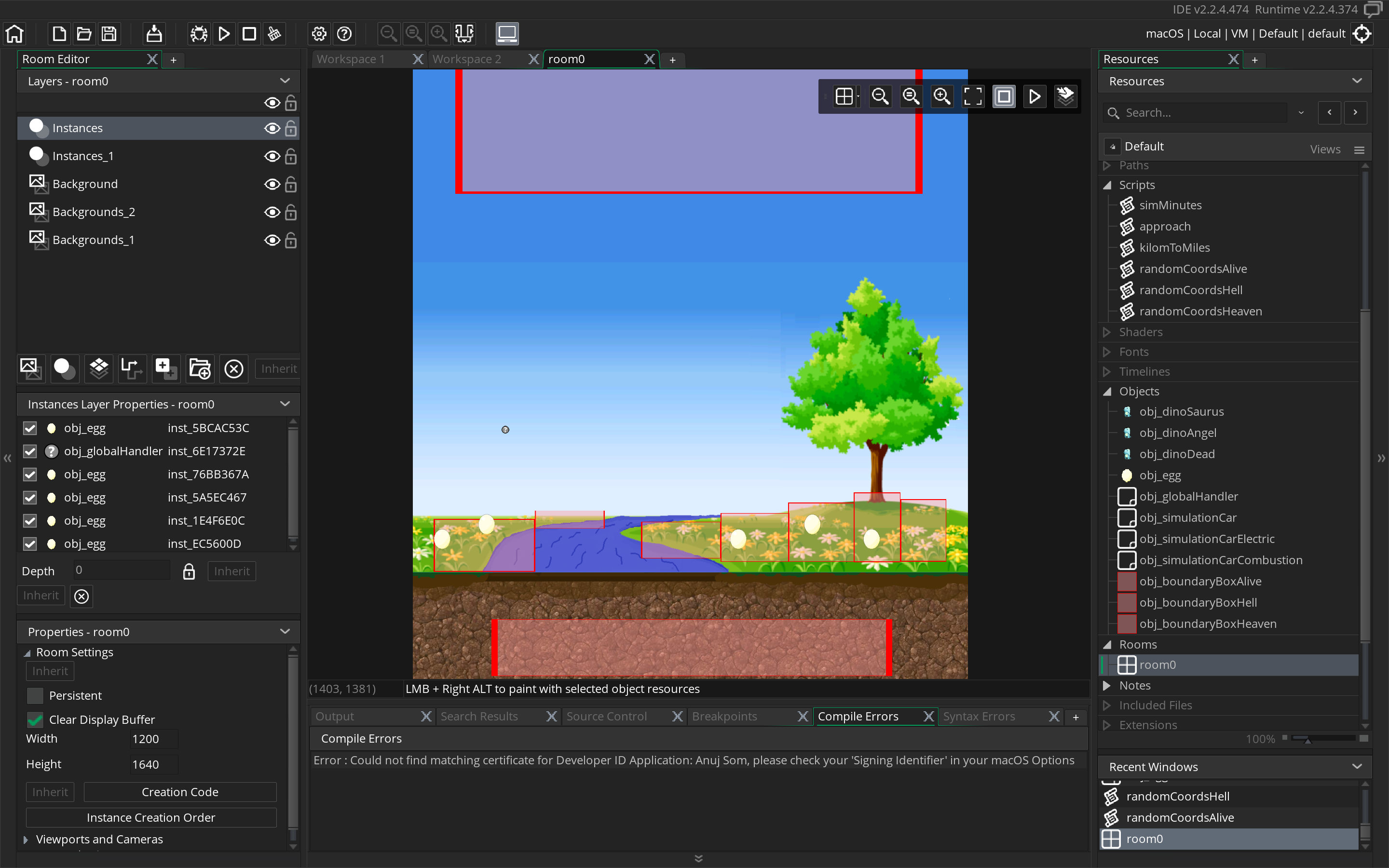Open the Output tab in bottom panel
This screenshot has height=868, width=1389.
click(x=335, y=717)
